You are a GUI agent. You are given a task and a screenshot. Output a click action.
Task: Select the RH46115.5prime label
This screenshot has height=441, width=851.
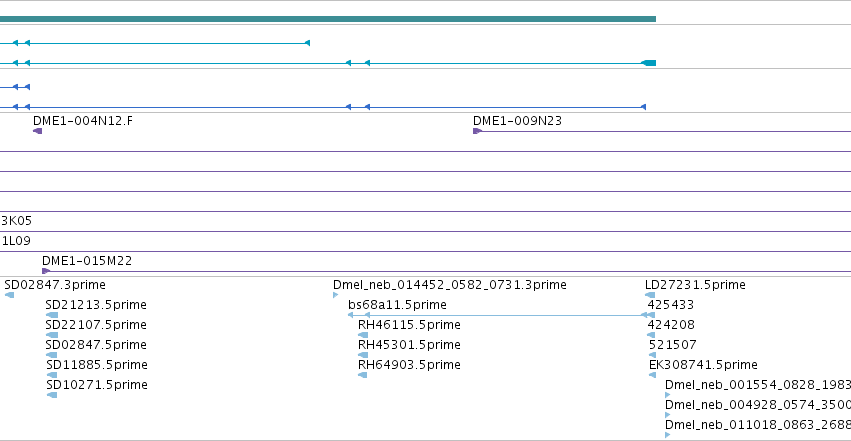409,324
